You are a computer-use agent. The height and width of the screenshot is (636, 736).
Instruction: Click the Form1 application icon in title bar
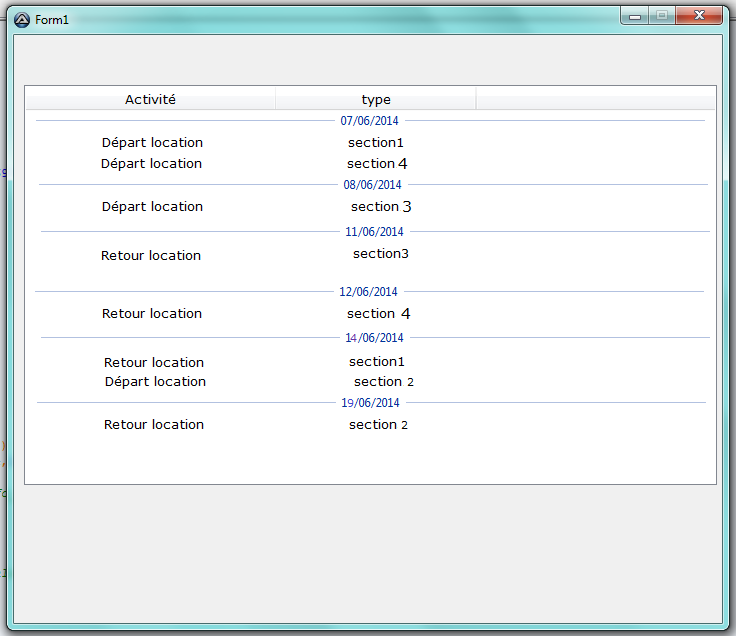tap(22, 19)
